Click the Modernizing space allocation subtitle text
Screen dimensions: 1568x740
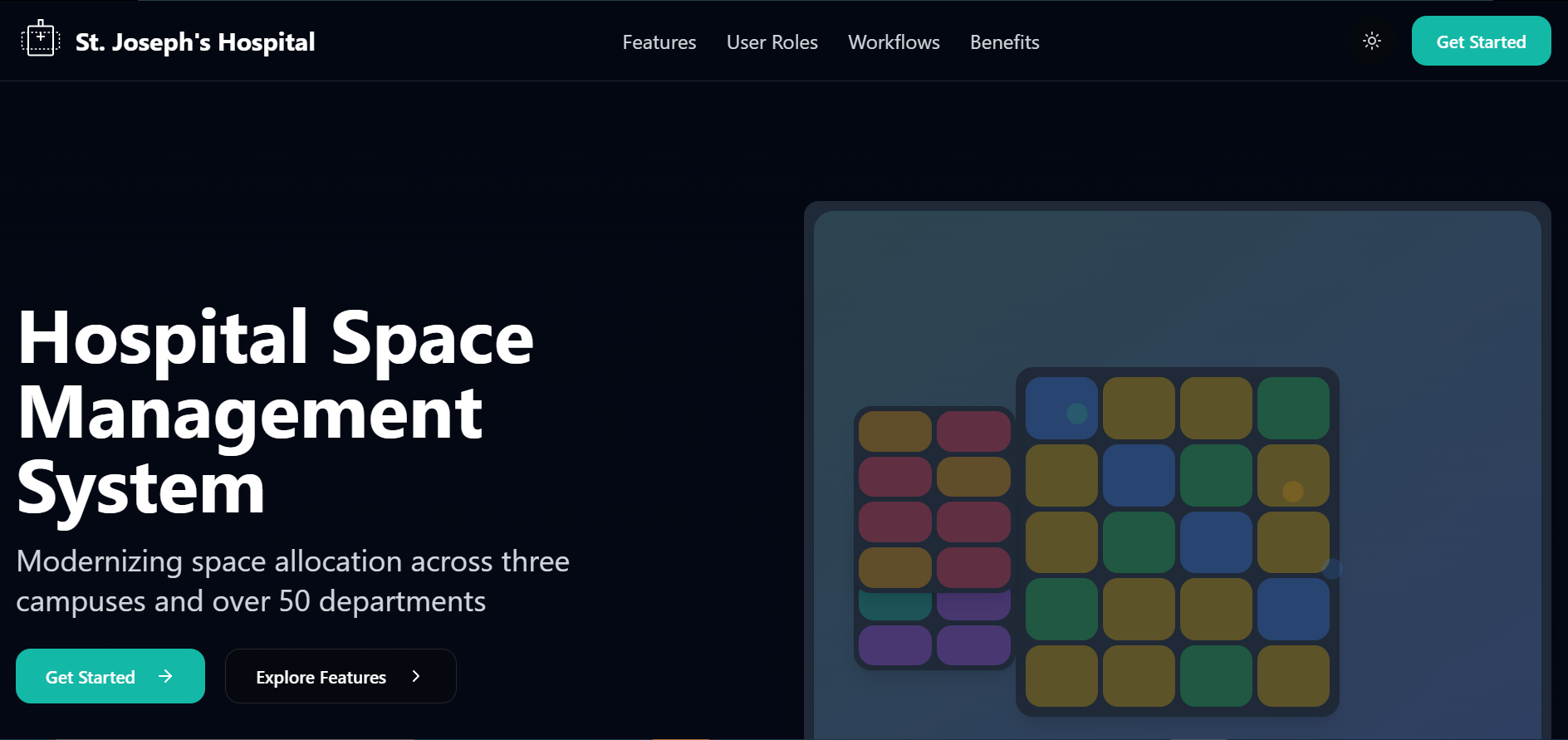(x=292, y=581)
